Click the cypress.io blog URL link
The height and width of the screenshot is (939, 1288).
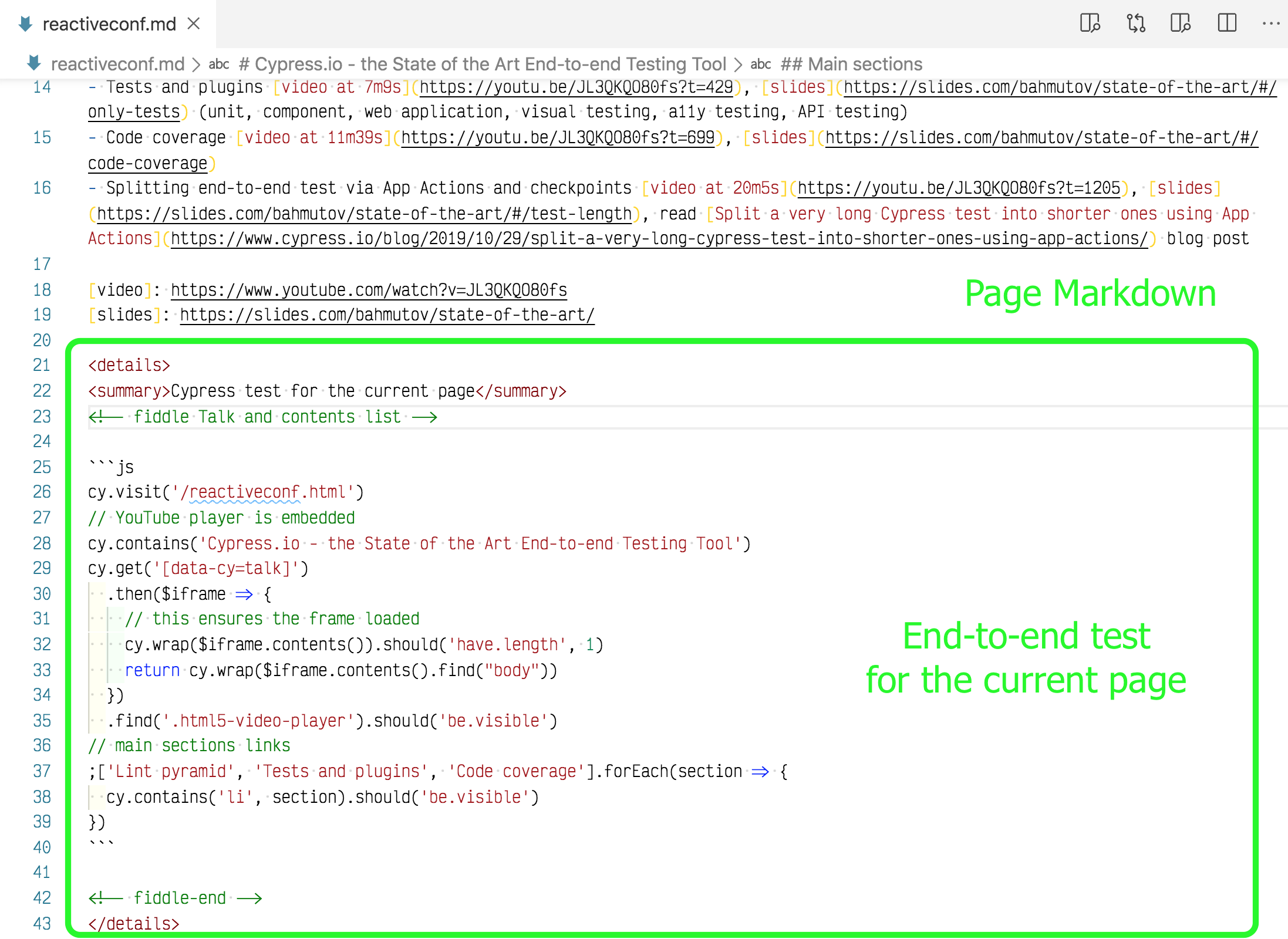point(659,239)
